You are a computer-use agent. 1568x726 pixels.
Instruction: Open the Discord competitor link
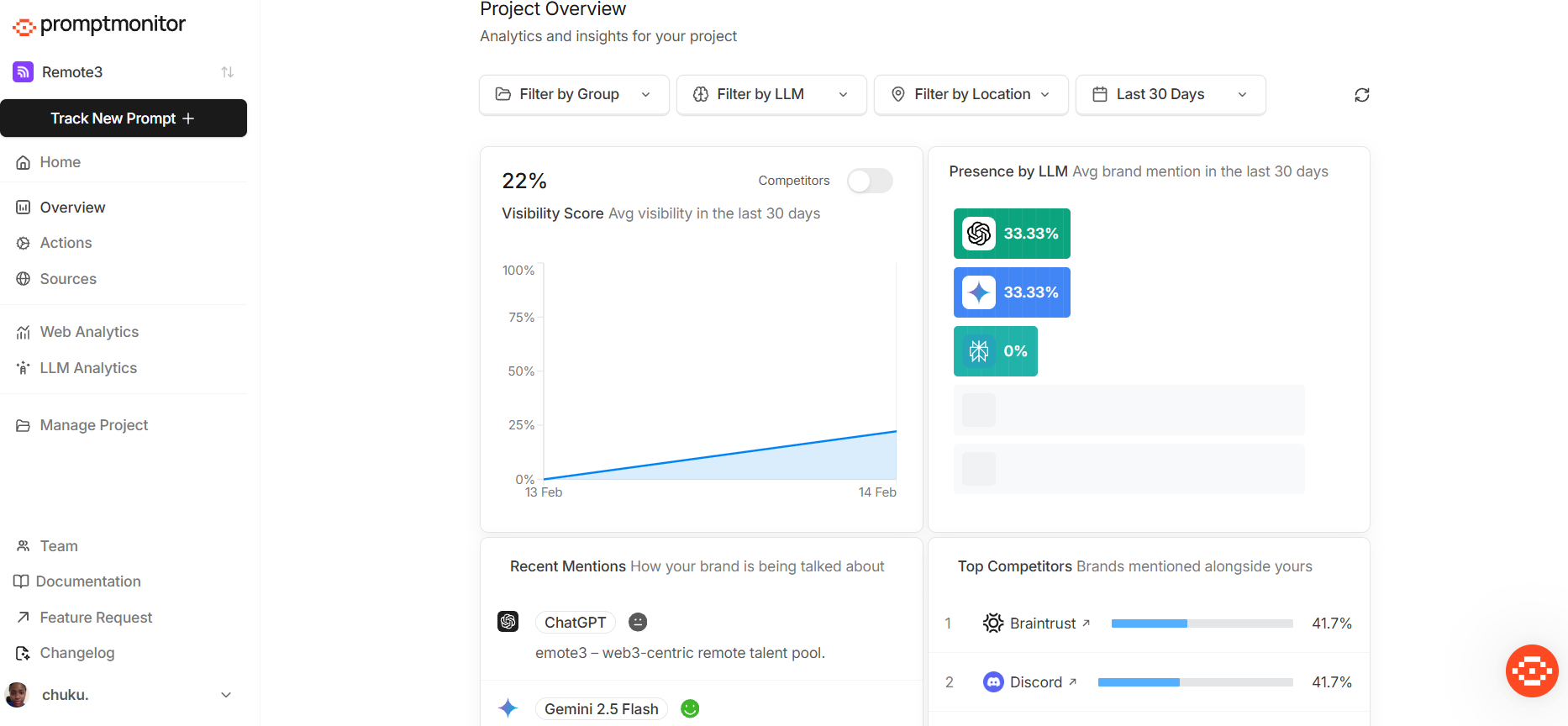1043,682
